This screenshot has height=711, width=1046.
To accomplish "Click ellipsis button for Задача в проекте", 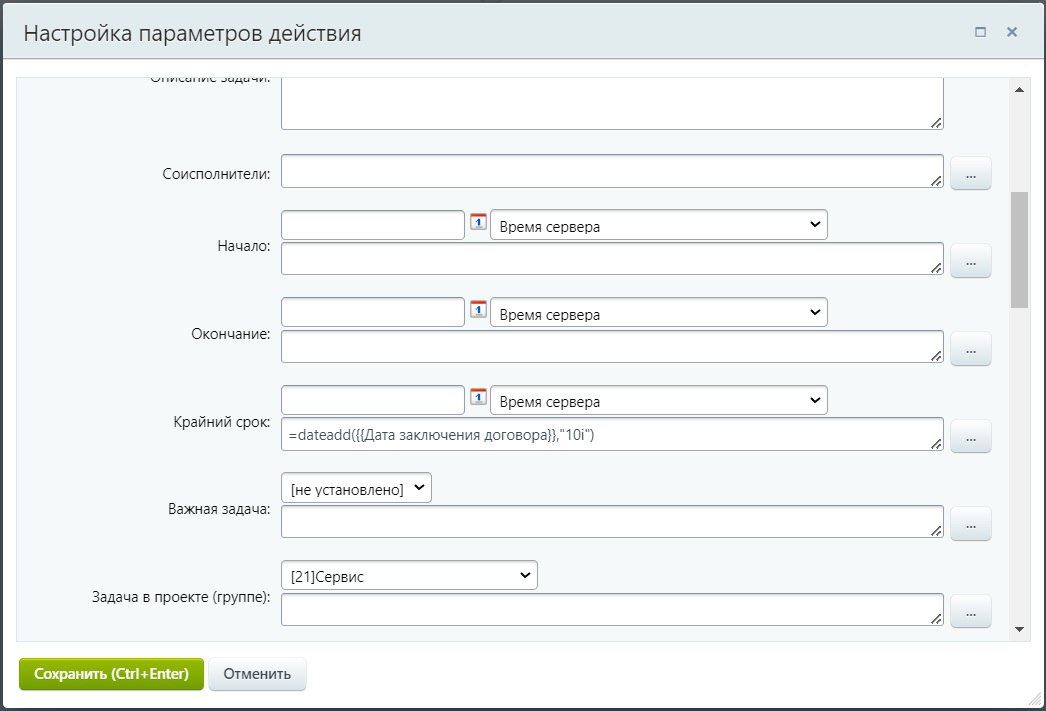I will [970, 610].
